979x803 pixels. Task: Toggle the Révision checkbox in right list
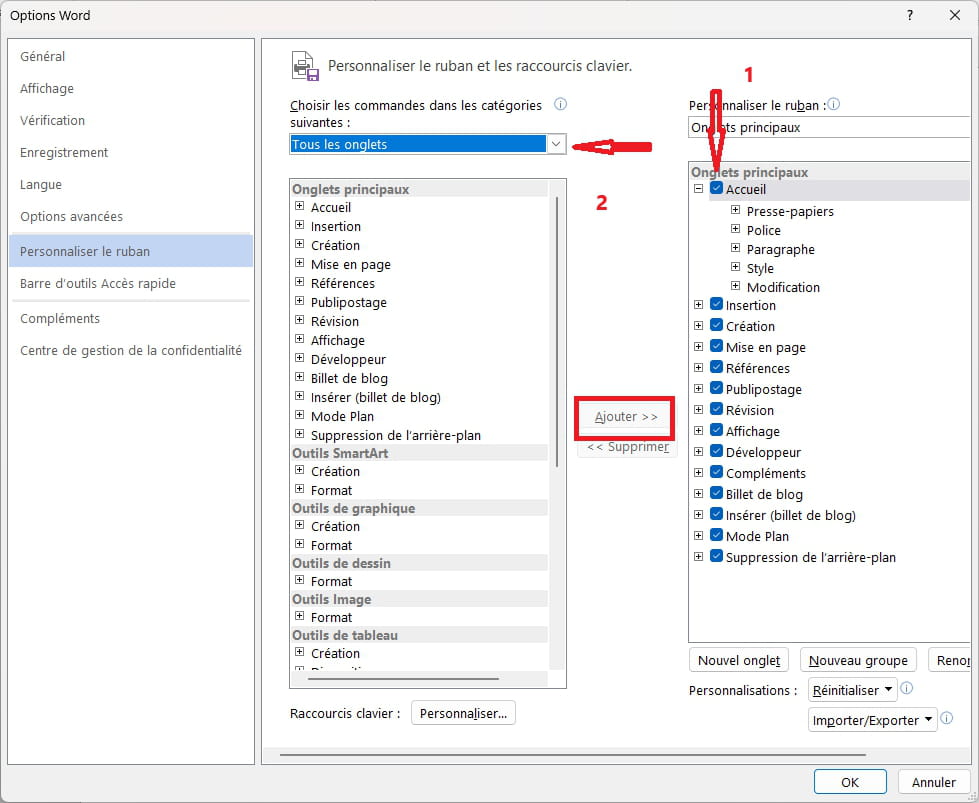717,409
